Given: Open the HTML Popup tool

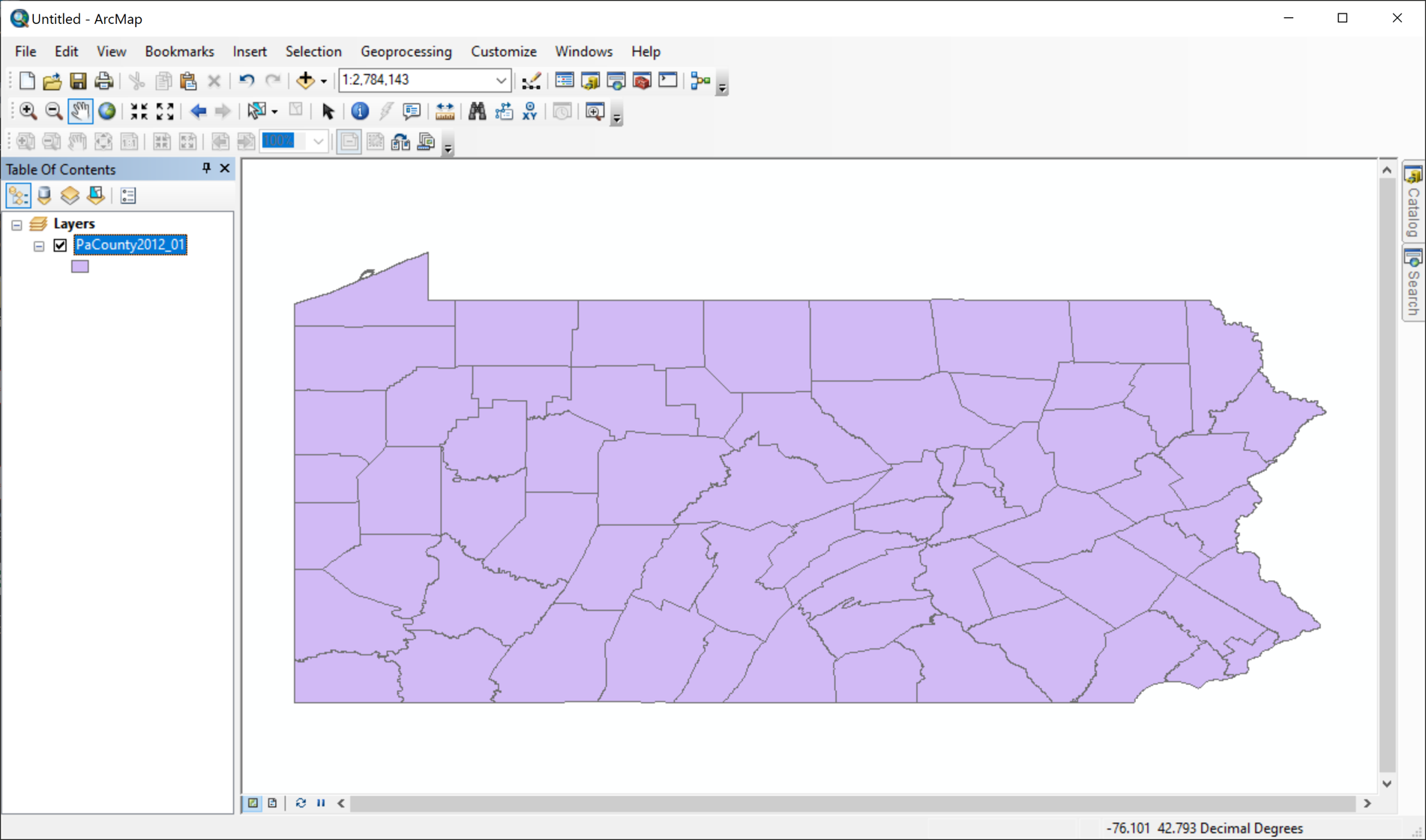Looking at the screenshot, I should pos(412,112).
